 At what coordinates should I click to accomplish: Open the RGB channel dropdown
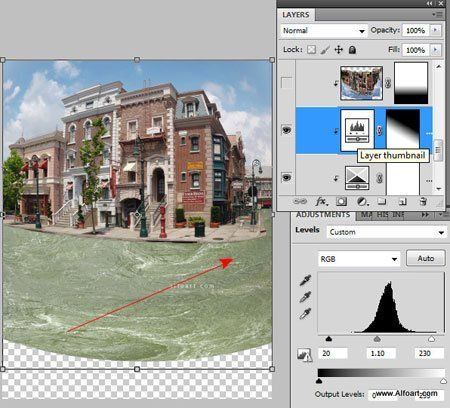click(x=359, y=259)
